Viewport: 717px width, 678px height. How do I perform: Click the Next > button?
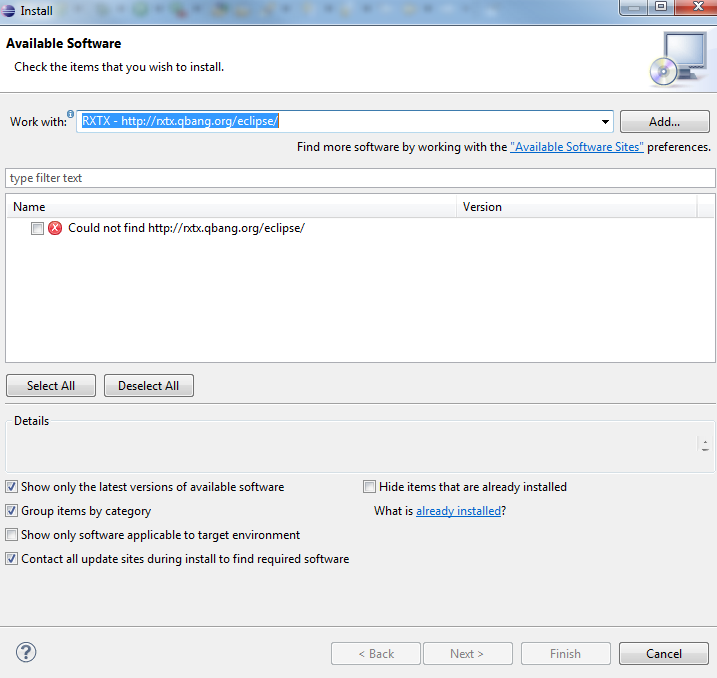tap(468, 653)
